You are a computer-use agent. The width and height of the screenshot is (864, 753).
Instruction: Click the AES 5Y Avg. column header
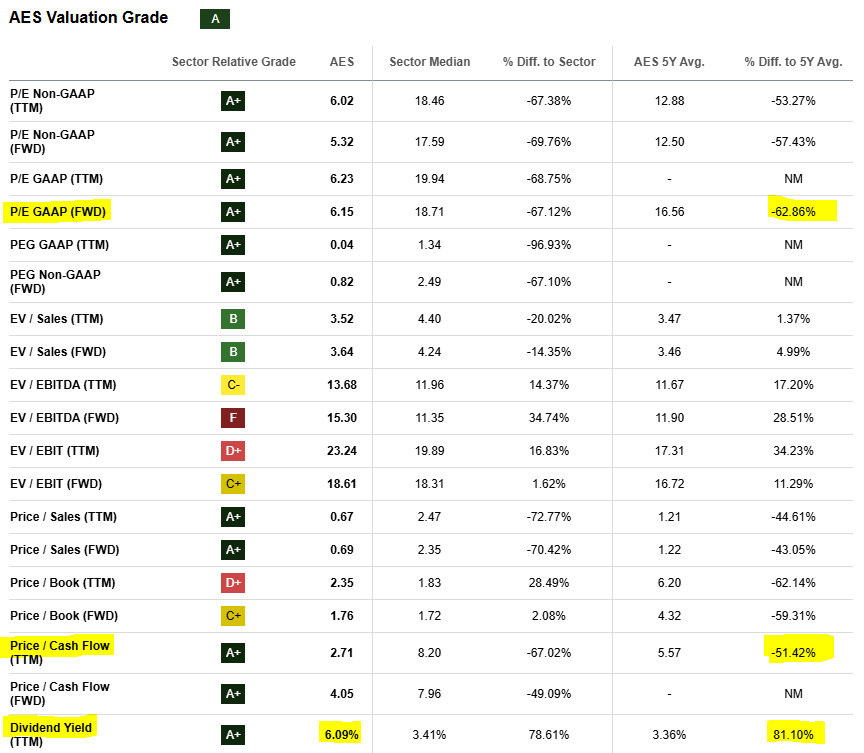click(x=669, y=62)
